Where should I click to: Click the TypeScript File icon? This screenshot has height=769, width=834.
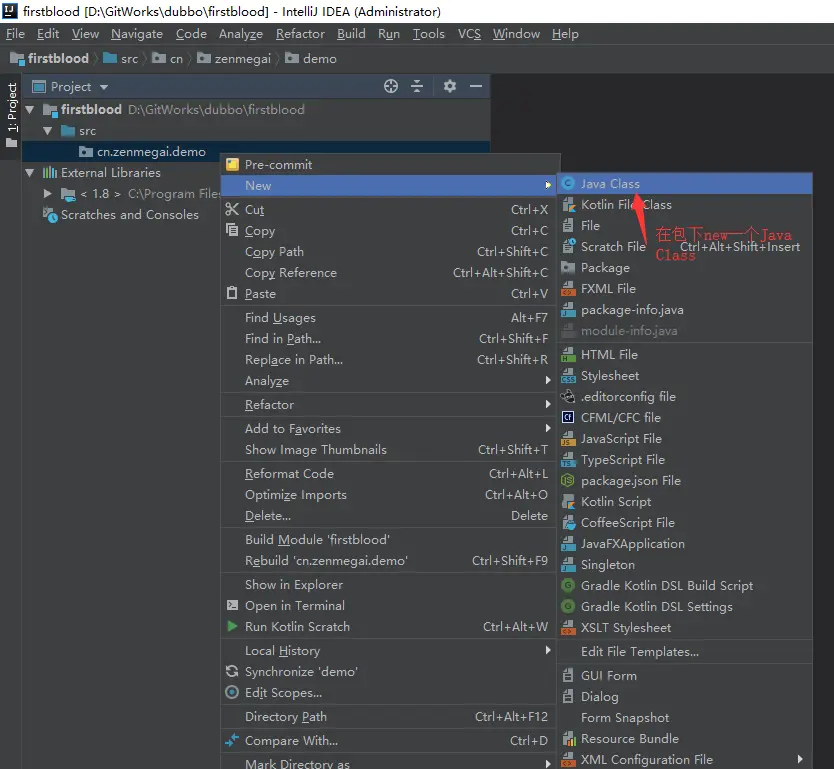point(568,459)
